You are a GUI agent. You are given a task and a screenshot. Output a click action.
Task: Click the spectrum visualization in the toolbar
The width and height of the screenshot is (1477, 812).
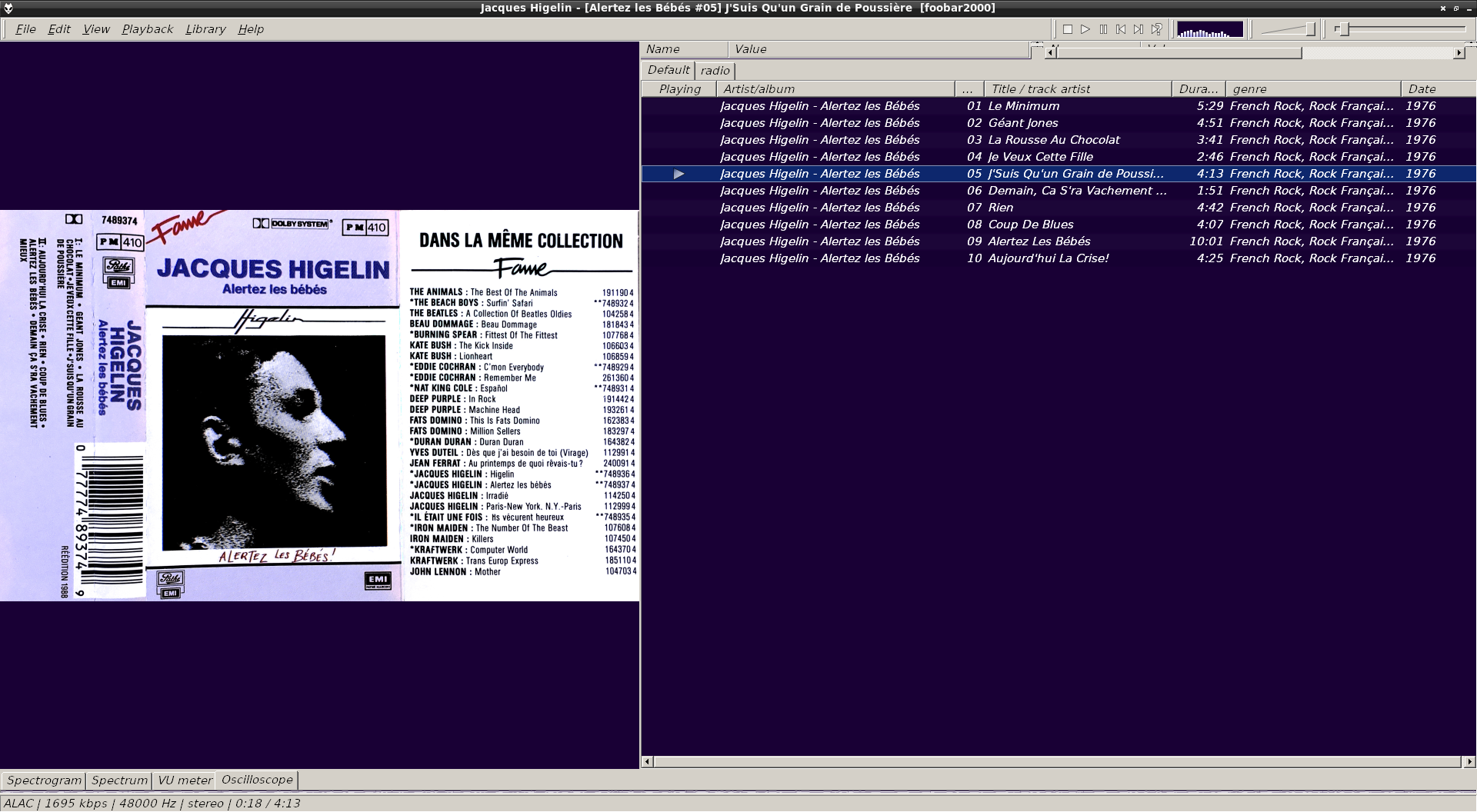pos(1210,29)
